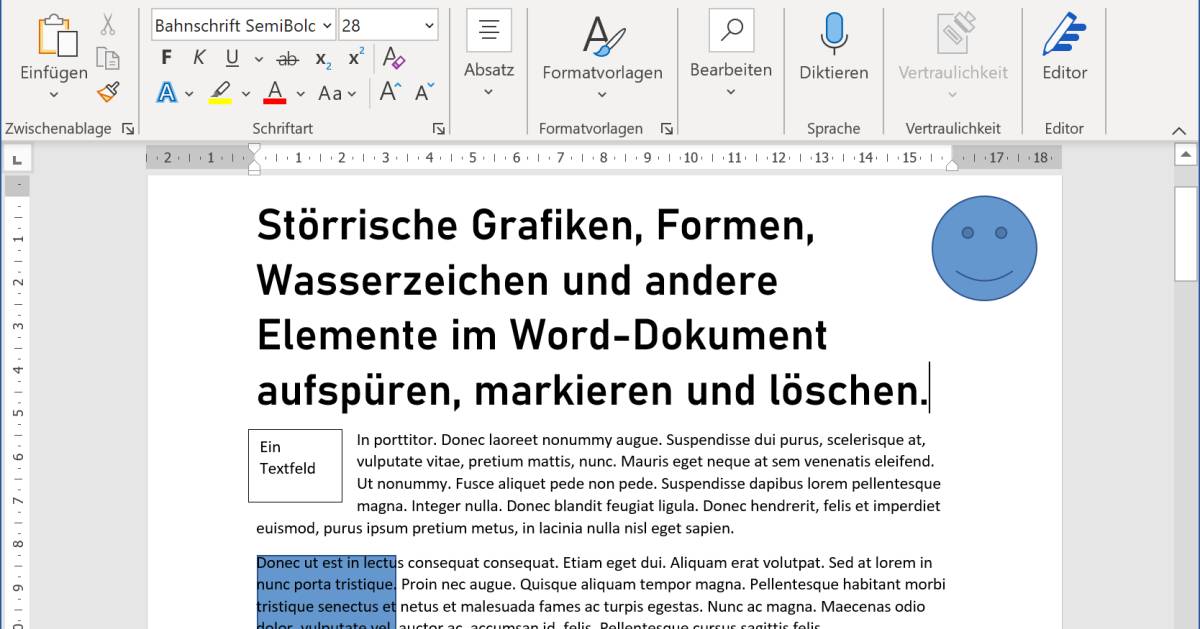Click the words 'In porttitor. Donec laoreet'
Viewport: 1200px width, 629px height.
tap(448, 440)
